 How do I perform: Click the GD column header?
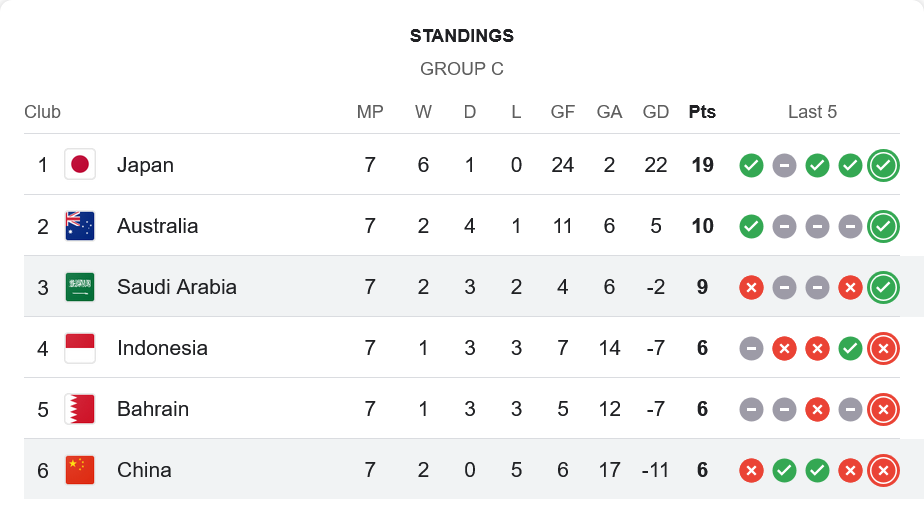click(x=656, y=112)
